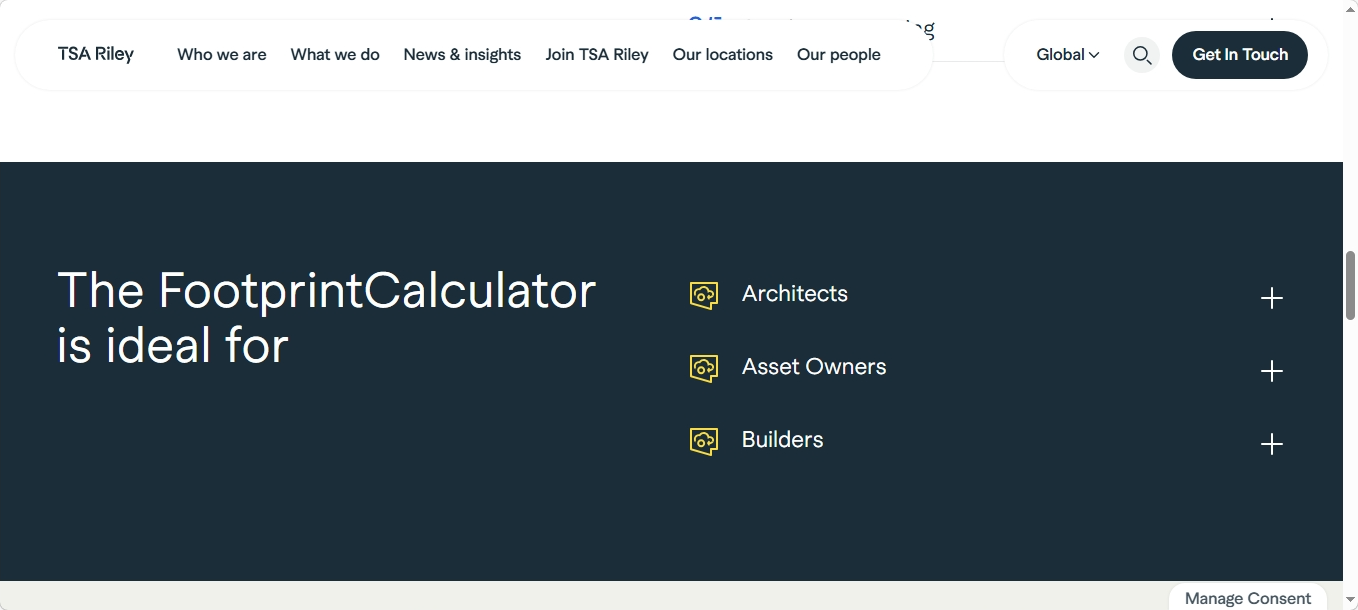The height and width of the screenshot is (610, 1358).
Task: Open the Join TSA Riley menu
Action: 597,55
